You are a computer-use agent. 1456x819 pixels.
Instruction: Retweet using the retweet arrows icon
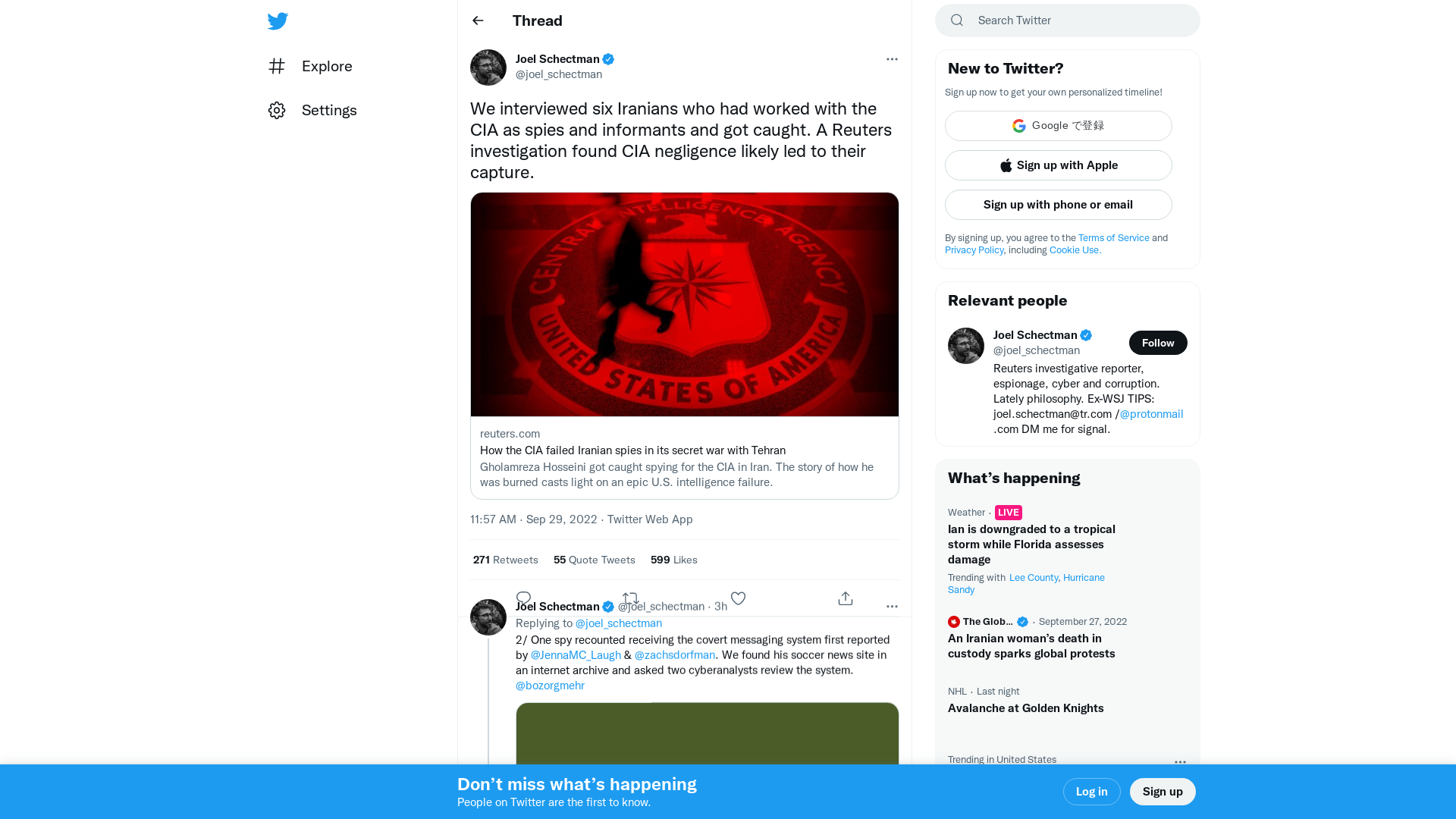(630, 597)
